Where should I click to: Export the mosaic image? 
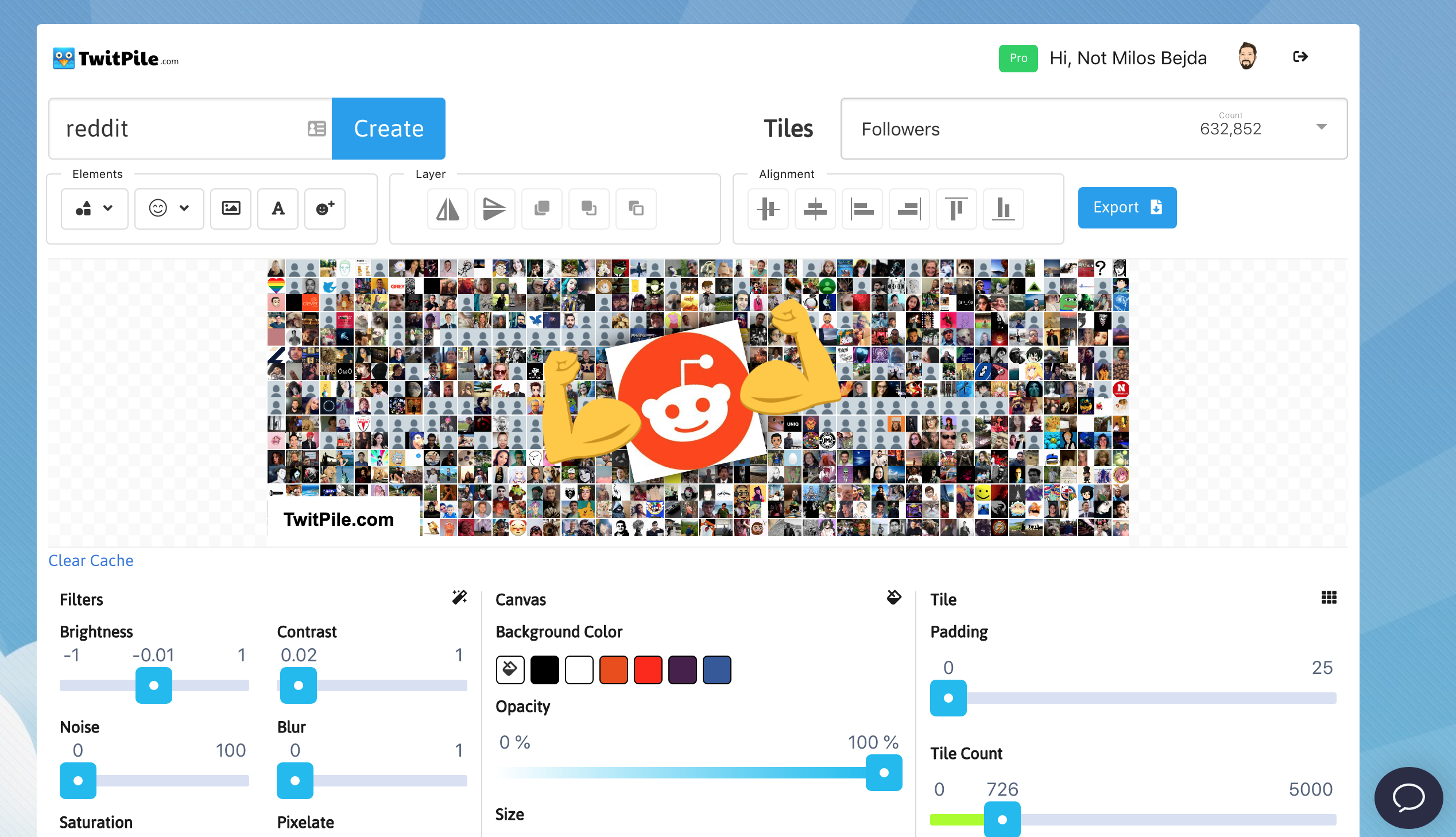click(x=1126, y=207)
